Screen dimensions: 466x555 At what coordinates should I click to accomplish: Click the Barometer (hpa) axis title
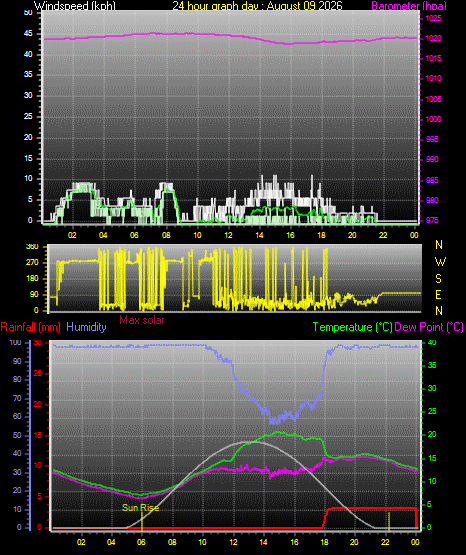click(409, 6)
